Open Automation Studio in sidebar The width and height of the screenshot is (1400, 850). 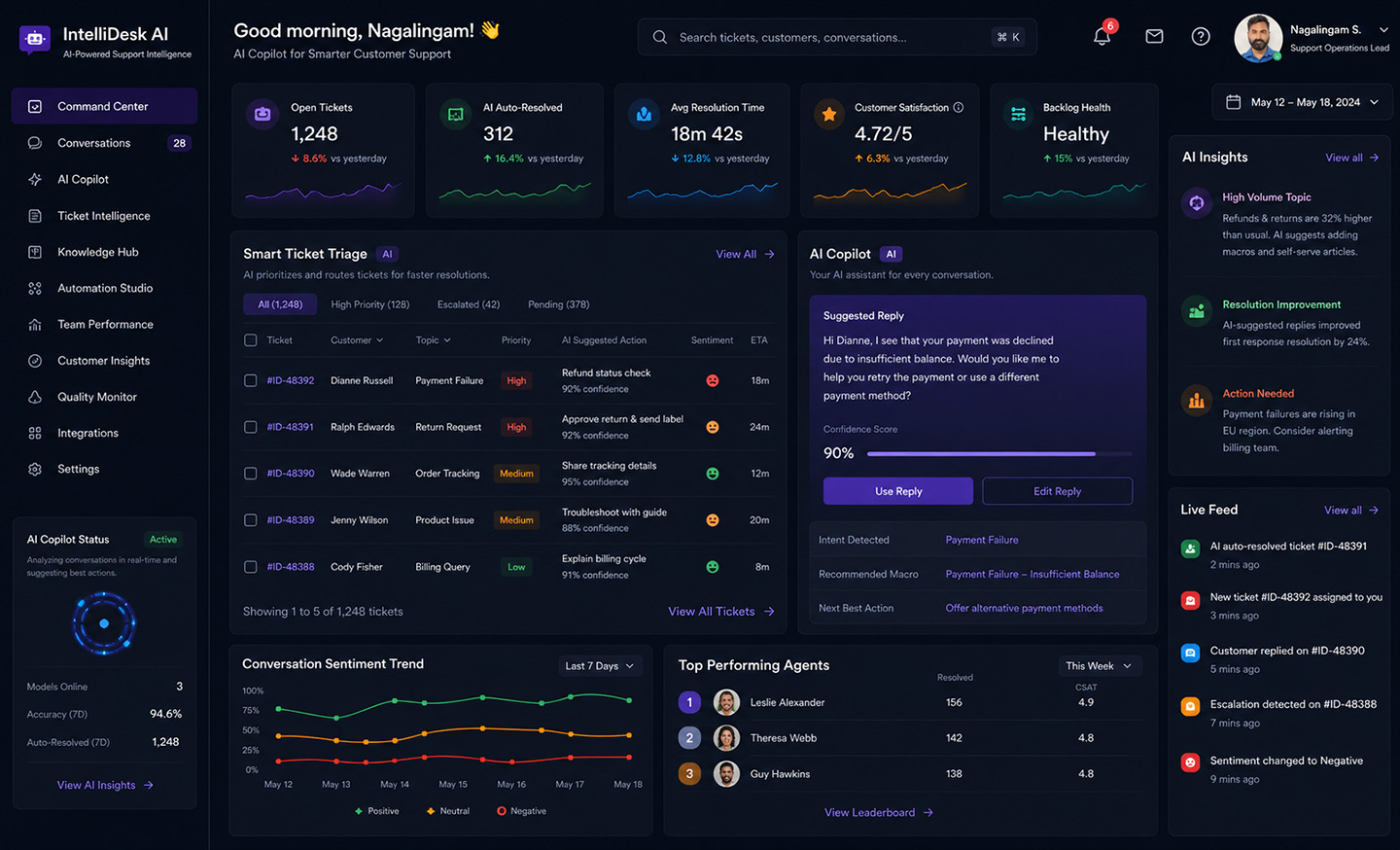(104, 288)
